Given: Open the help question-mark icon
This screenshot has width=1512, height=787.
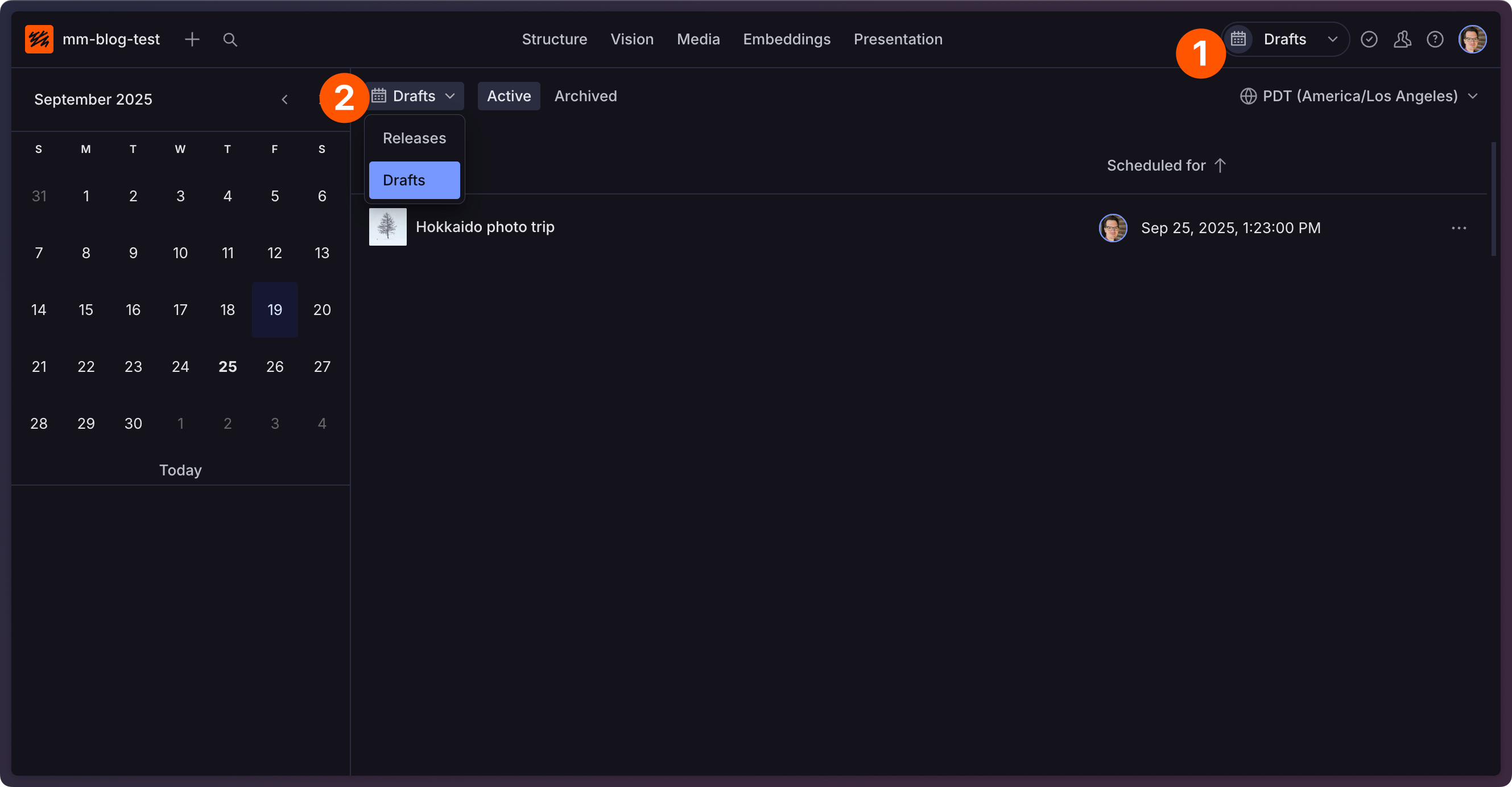Looking at the screenshot, I should [1435, 39].
